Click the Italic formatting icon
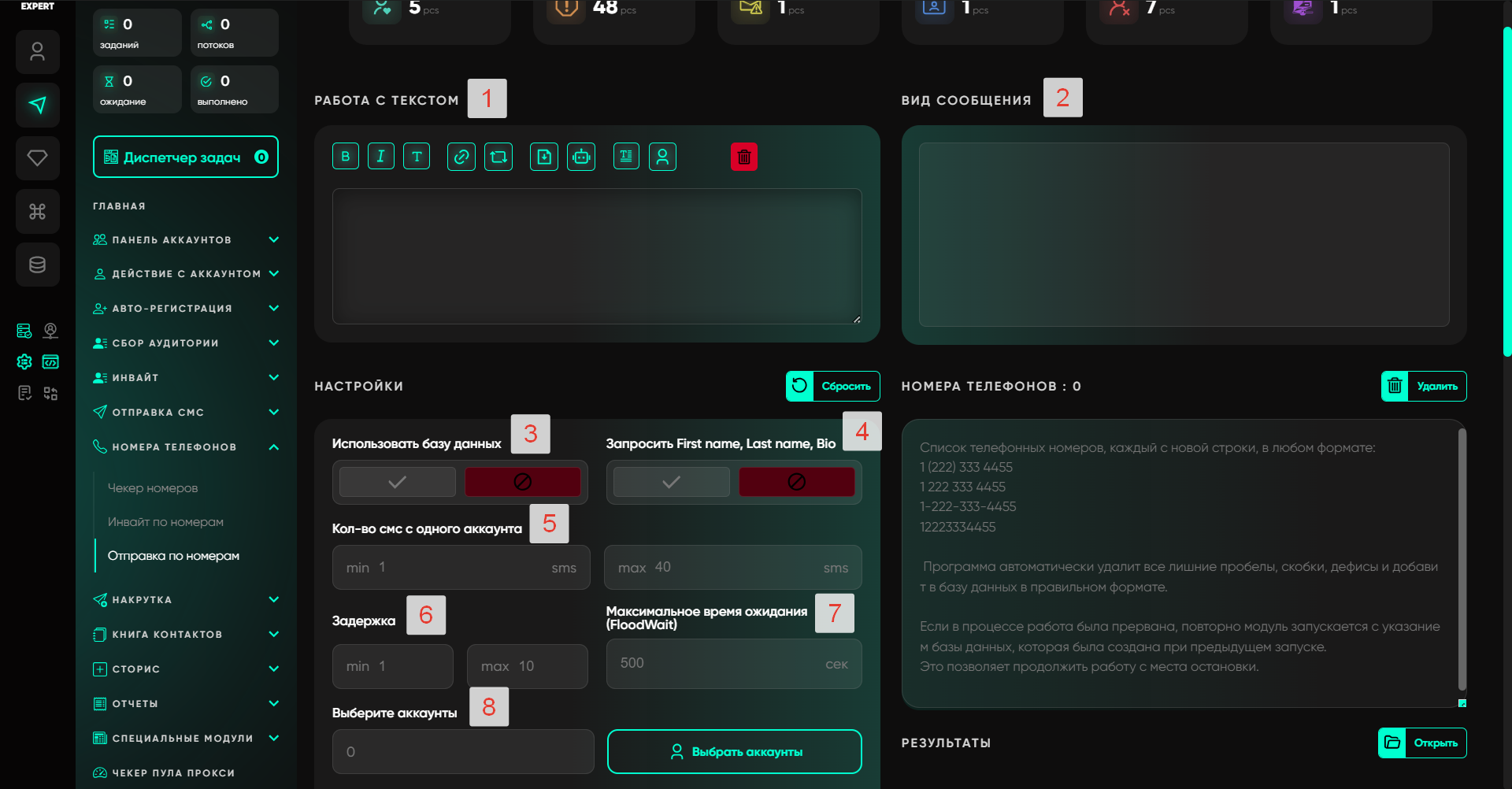Viewport: 1512px width, 789px height. point(380,157)
